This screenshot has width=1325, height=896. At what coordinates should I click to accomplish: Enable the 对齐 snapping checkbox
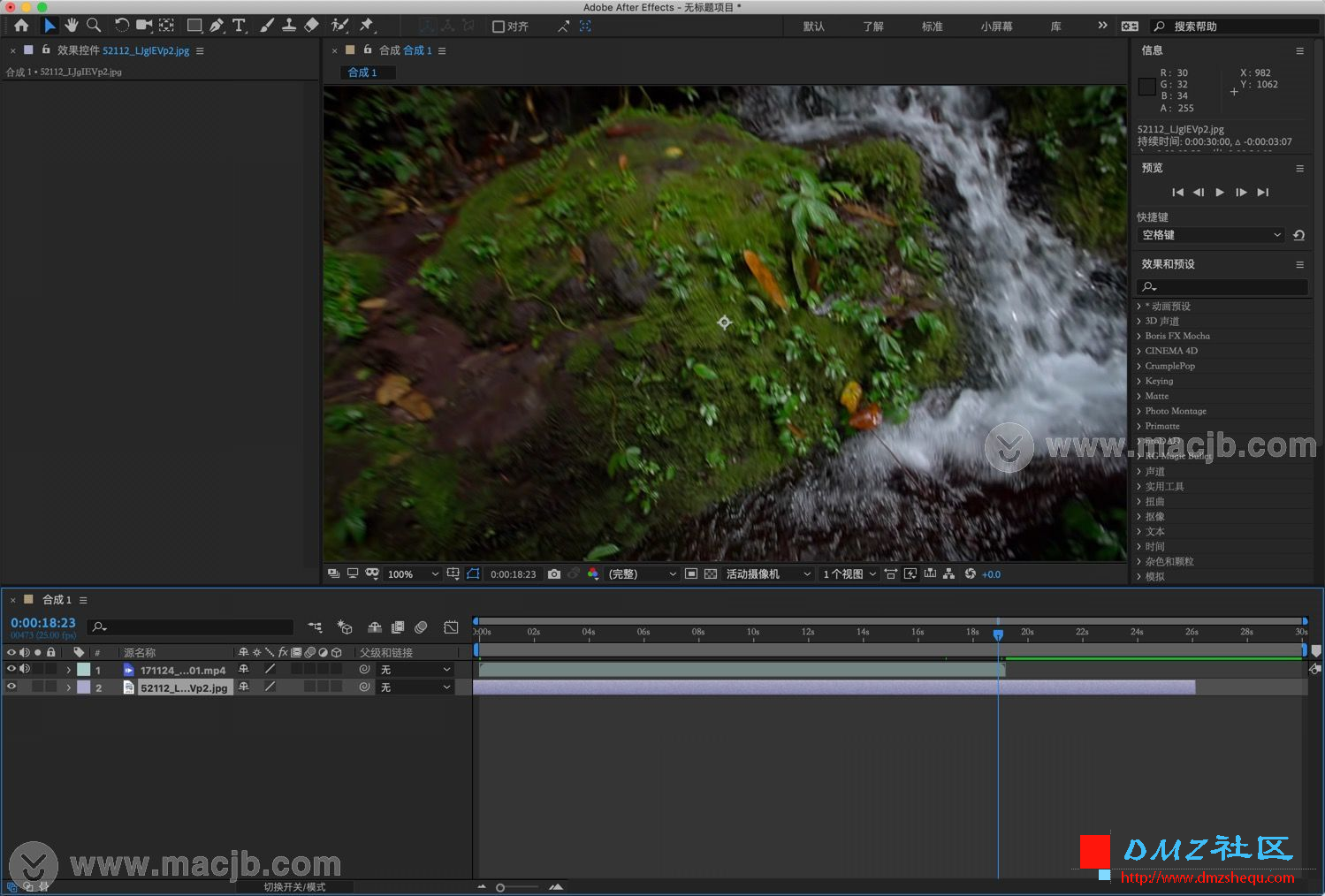pyautogui.click(x=499, y=27)
